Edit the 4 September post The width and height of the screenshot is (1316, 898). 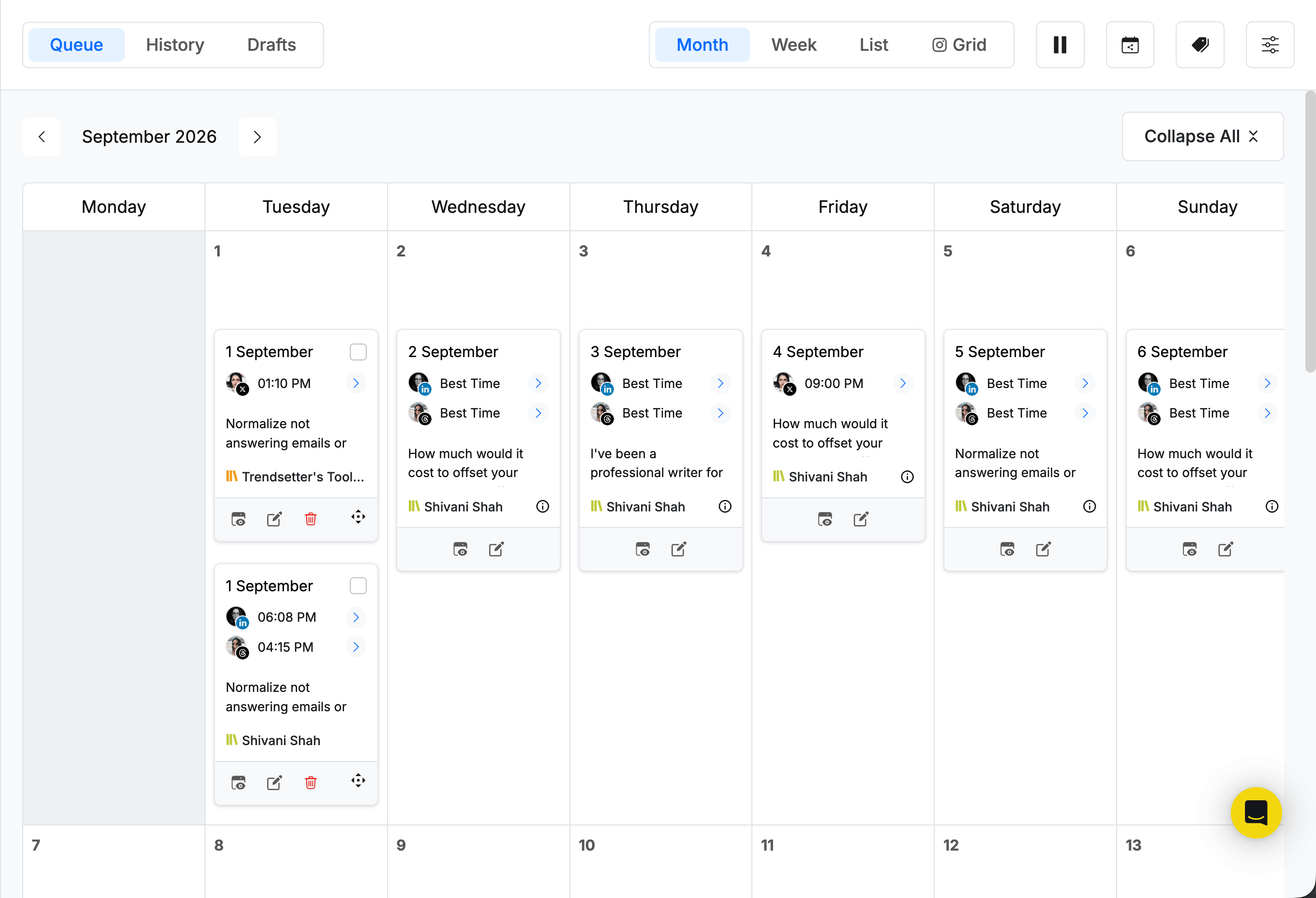(861, 519)
